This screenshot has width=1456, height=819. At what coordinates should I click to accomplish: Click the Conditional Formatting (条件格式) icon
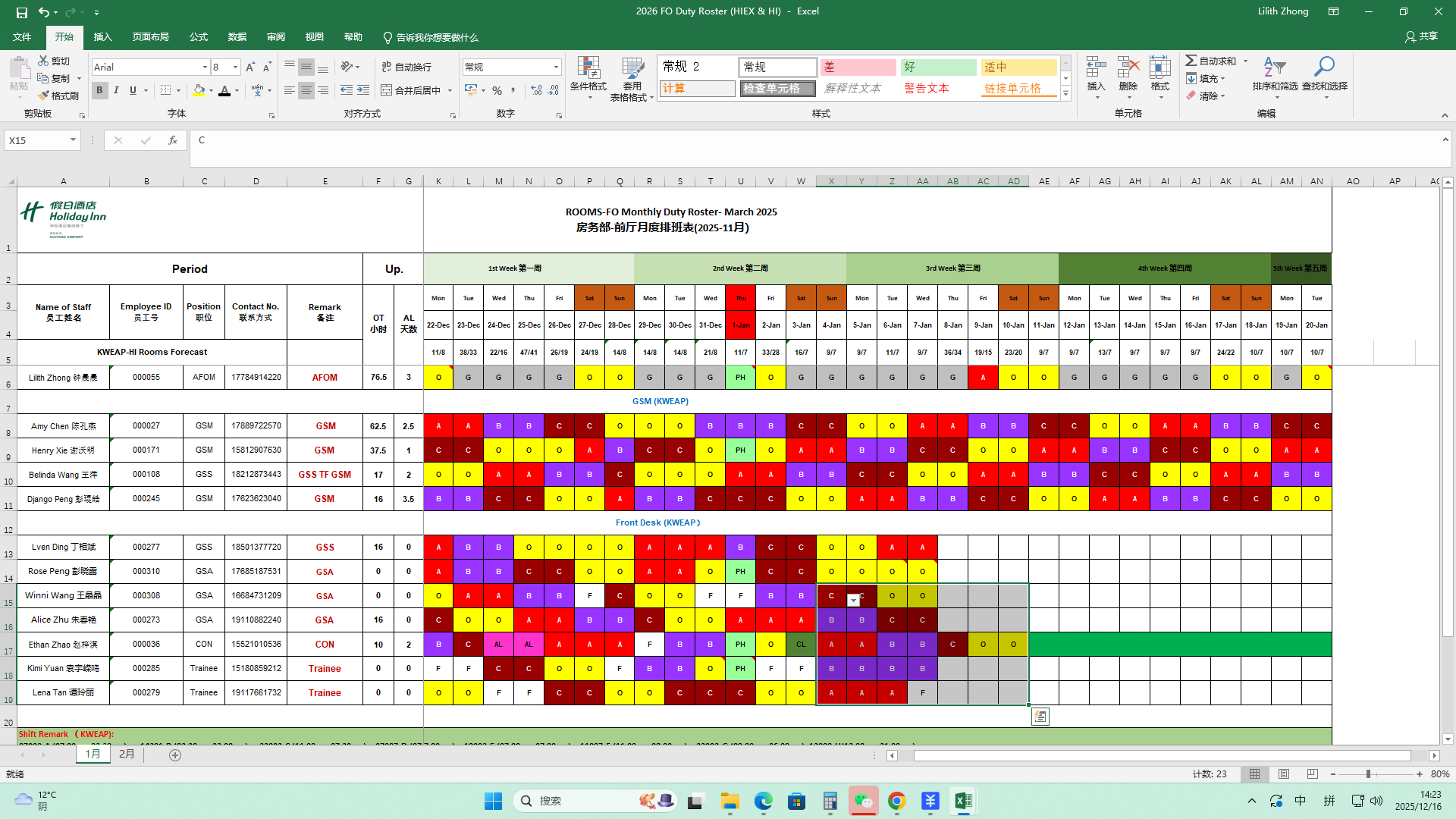coord(588,69)
